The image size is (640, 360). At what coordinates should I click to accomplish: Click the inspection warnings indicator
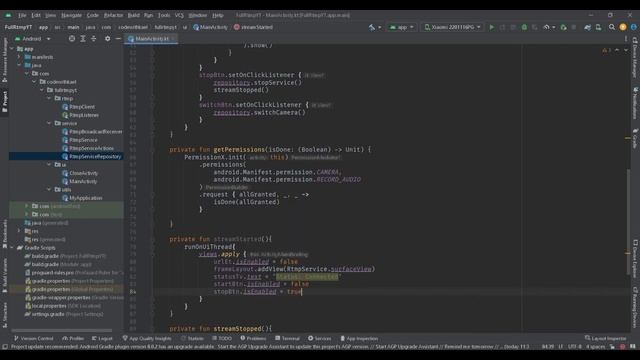(606, 50)
